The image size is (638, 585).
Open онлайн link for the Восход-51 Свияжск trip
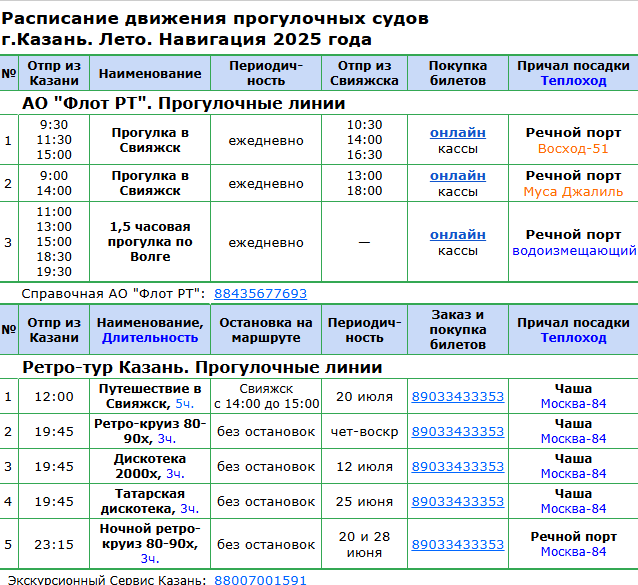click(458, 133)
